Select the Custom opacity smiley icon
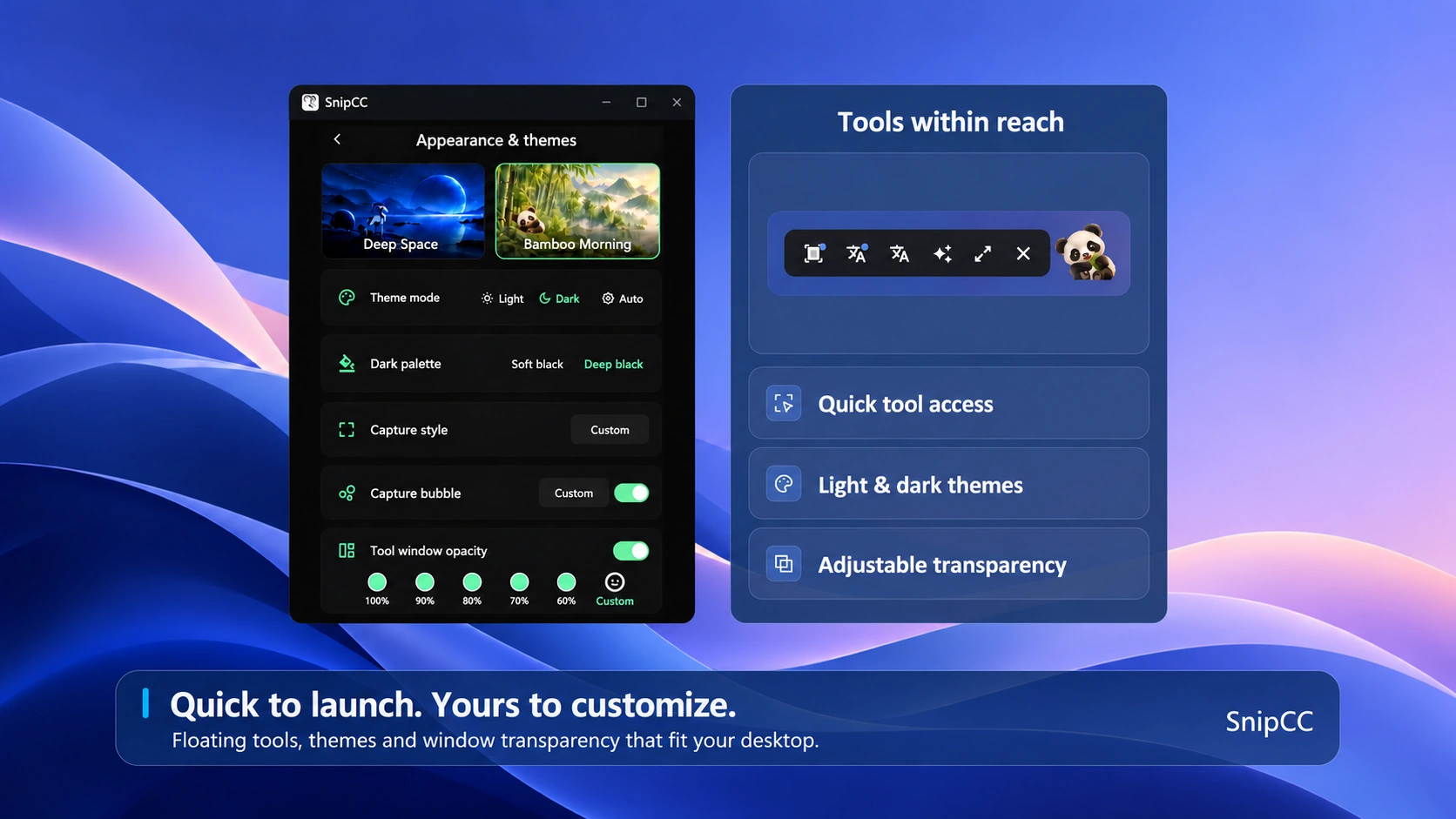This screenshot has width=1456, height=819. (x=615, y=582)
